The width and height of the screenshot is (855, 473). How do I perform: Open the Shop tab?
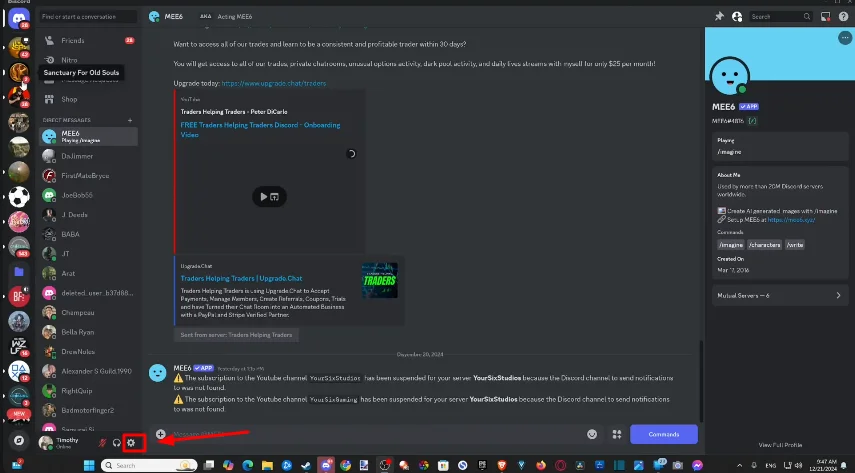[89, 99]
